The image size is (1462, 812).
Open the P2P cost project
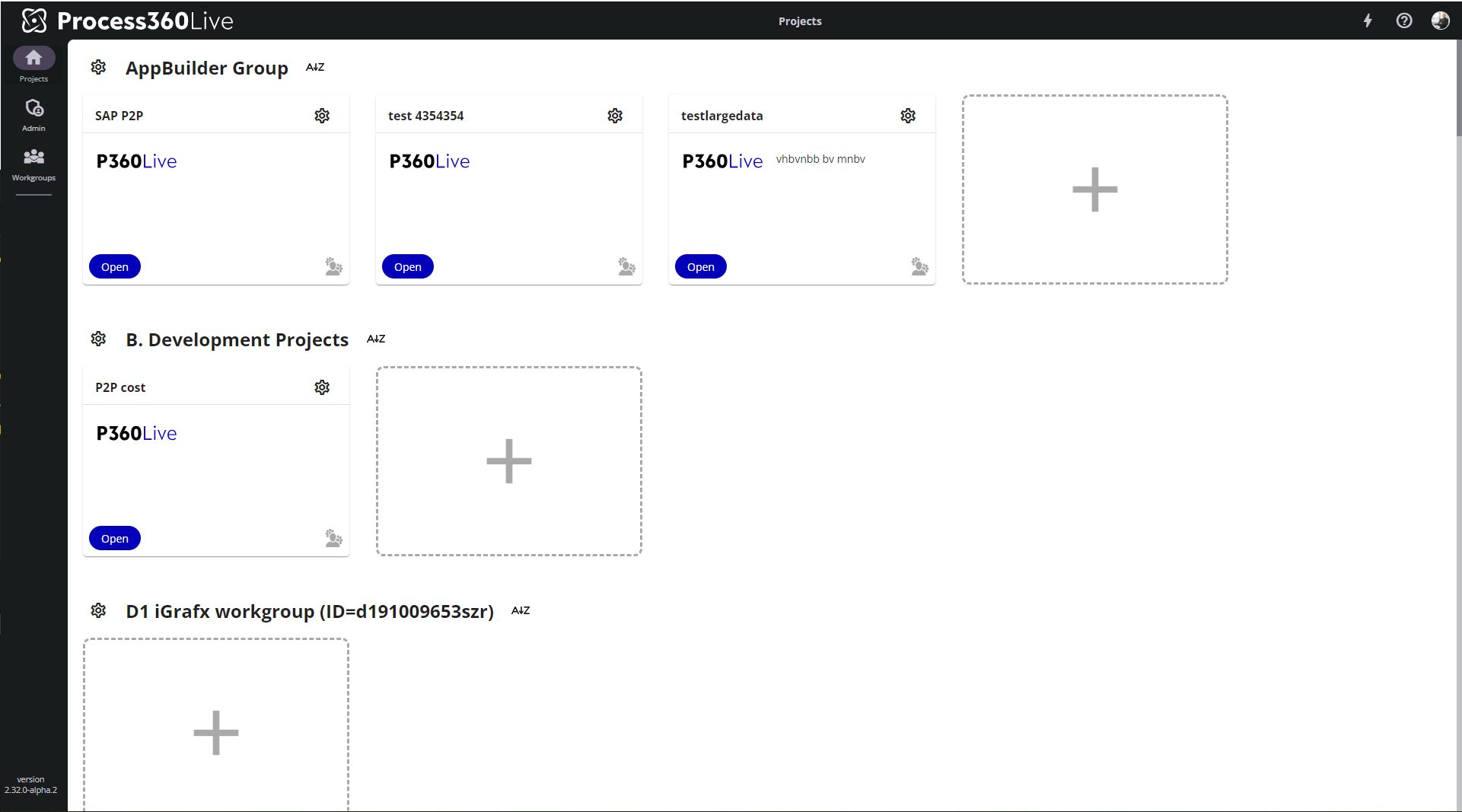point(115,538)
